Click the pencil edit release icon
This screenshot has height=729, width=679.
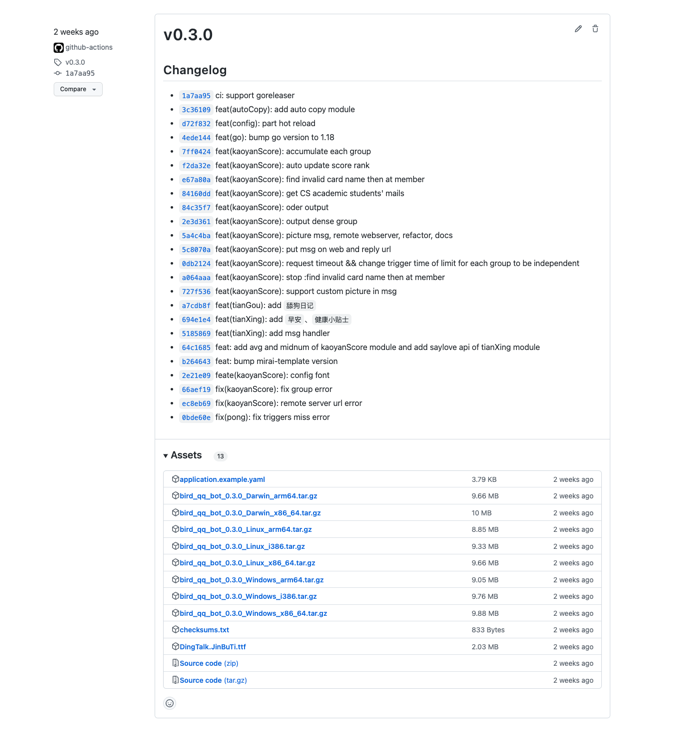click(x=578, y=29)
